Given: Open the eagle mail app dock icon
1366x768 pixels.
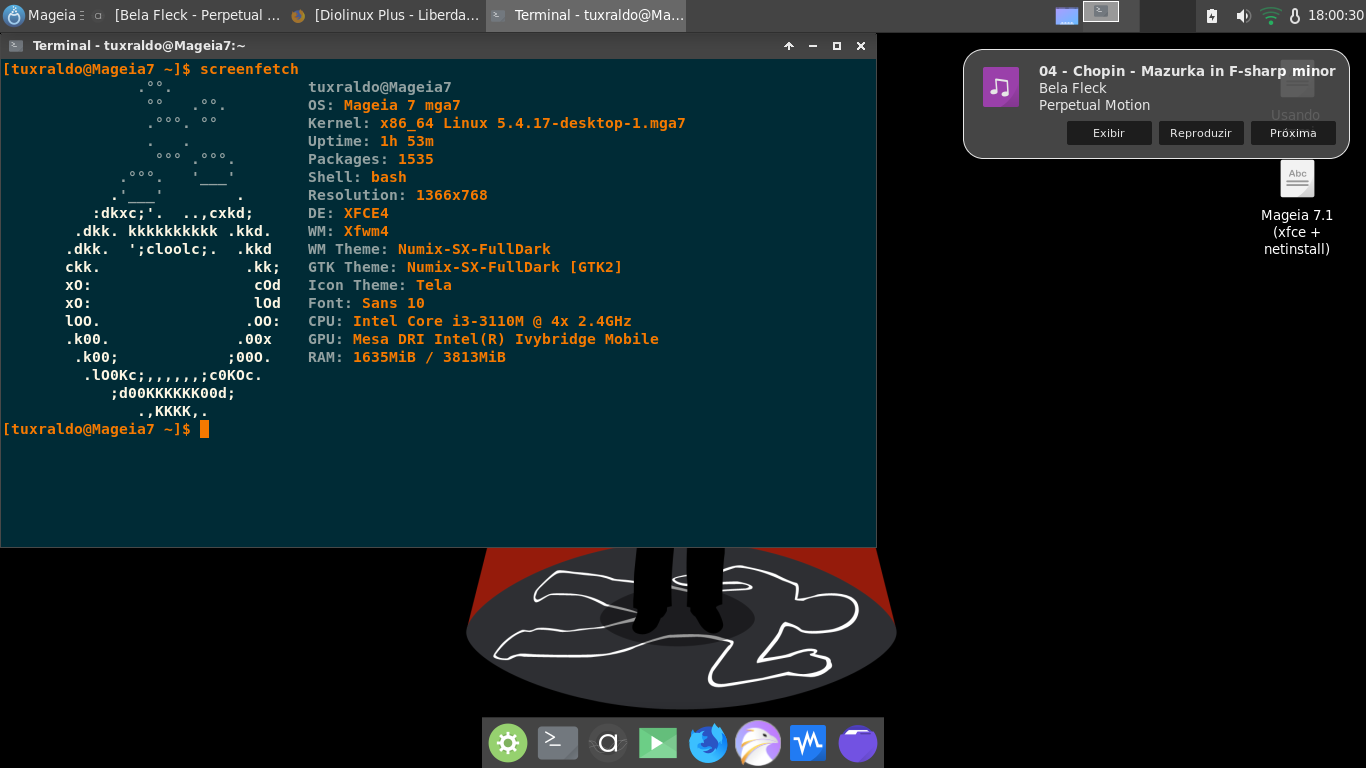Looking at the screenshot, I should point(758,743).
